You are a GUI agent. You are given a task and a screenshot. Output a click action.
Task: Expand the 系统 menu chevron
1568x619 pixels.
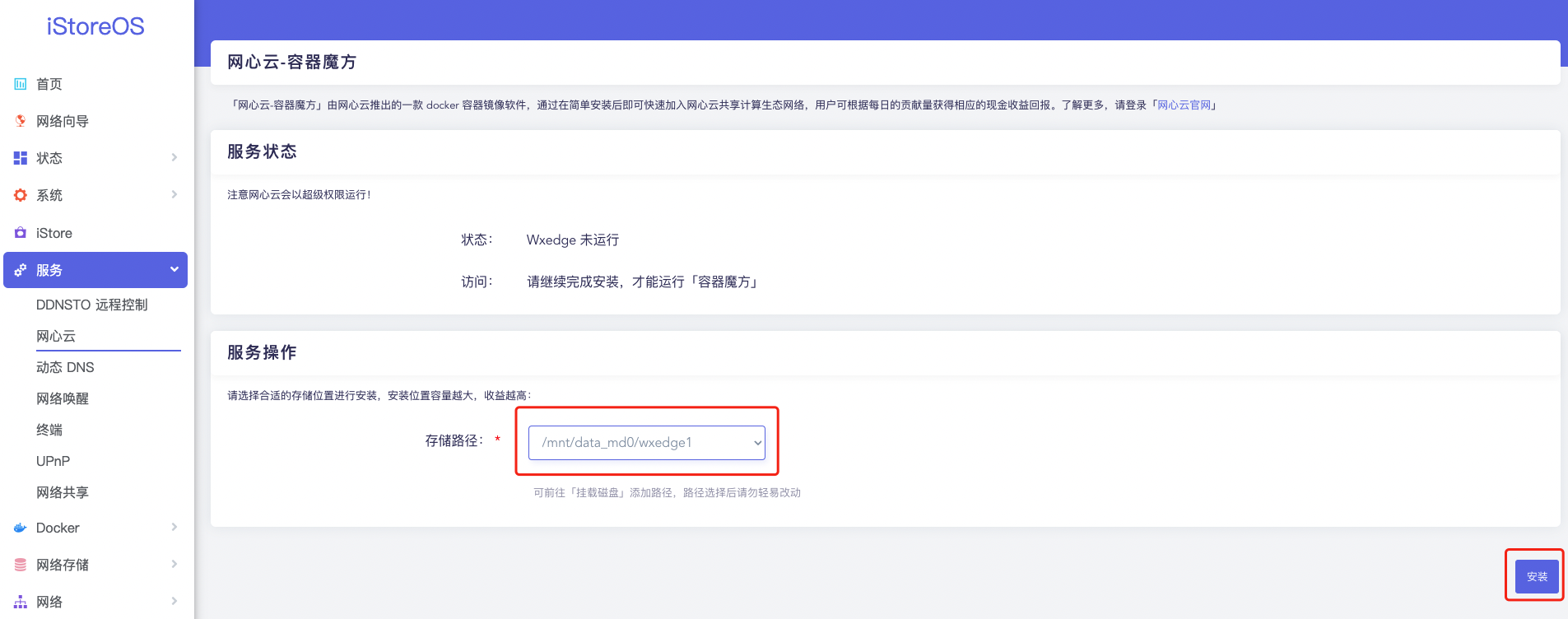174,194
